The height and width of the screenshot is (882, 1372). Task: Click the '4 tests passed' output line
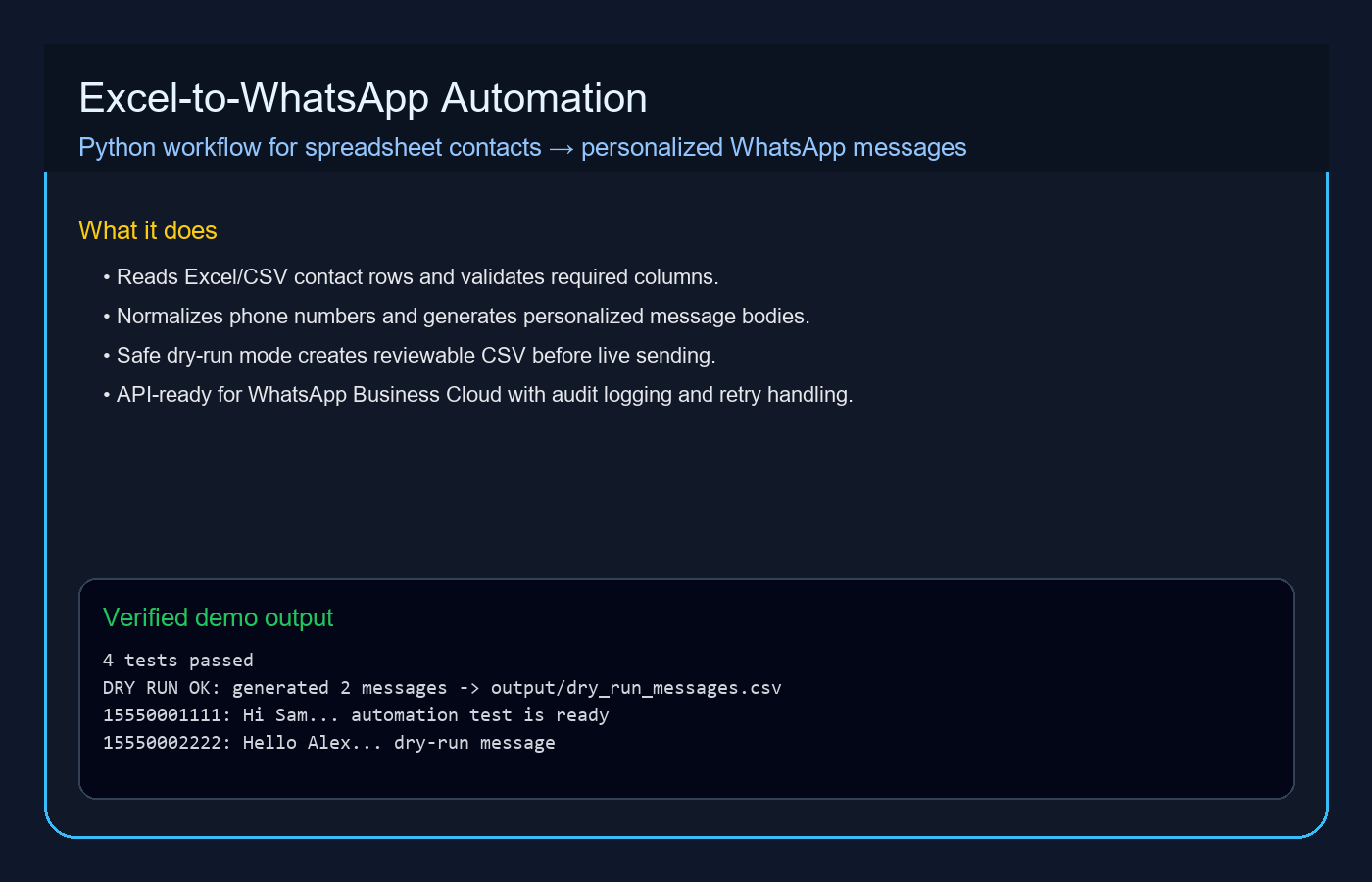[178, 661]
